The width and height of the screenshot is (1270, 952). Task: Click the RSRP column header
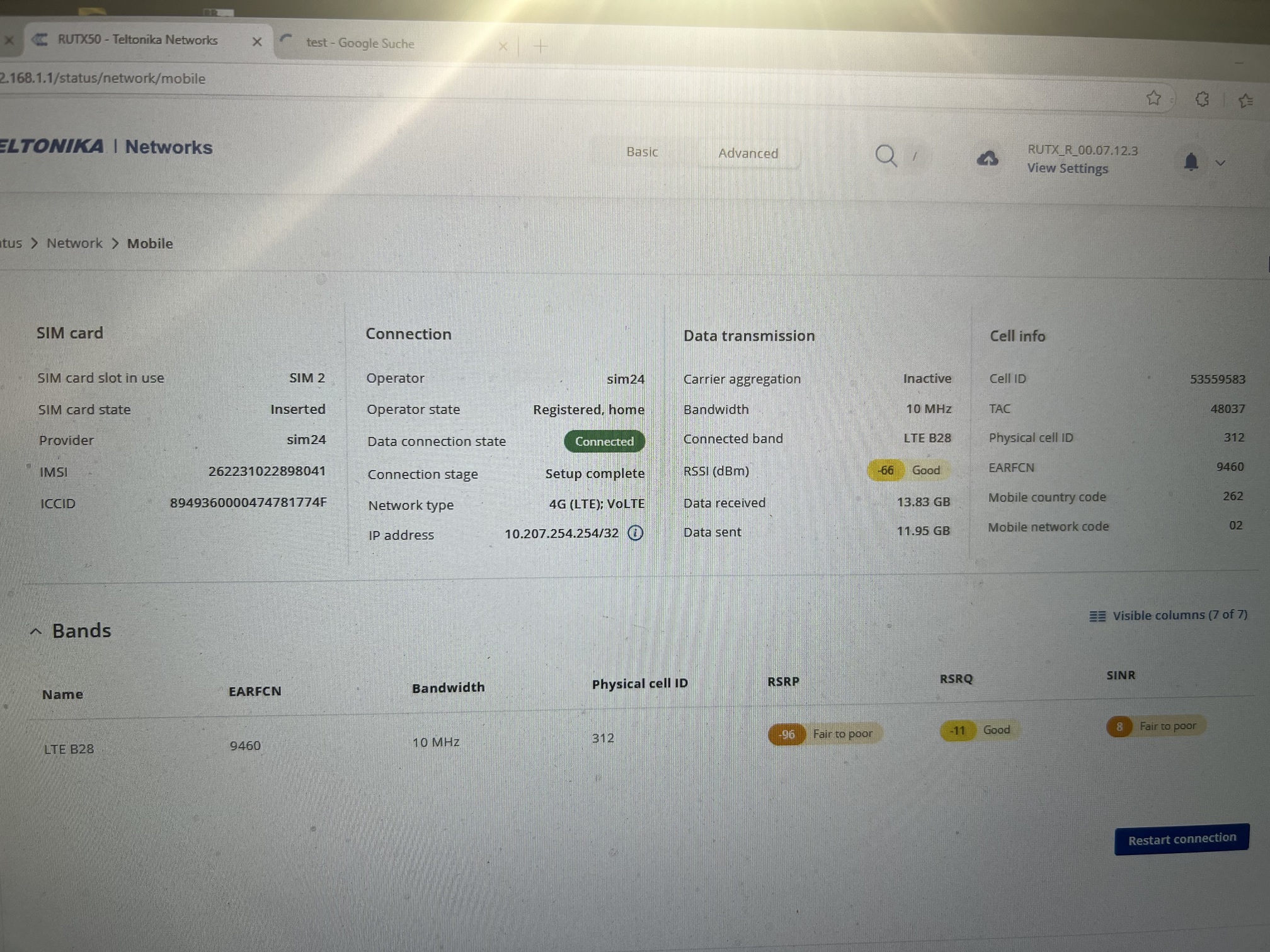(783, 681)
